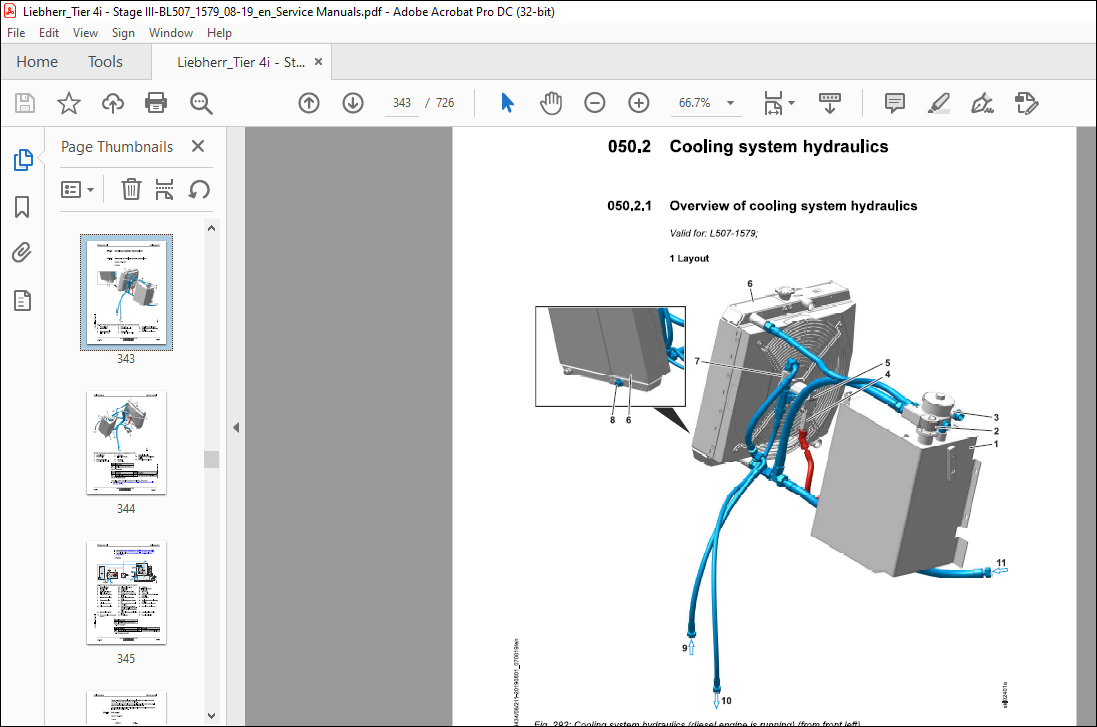
Task: Click the "1 Layout" label
Action: pos(689,258)
